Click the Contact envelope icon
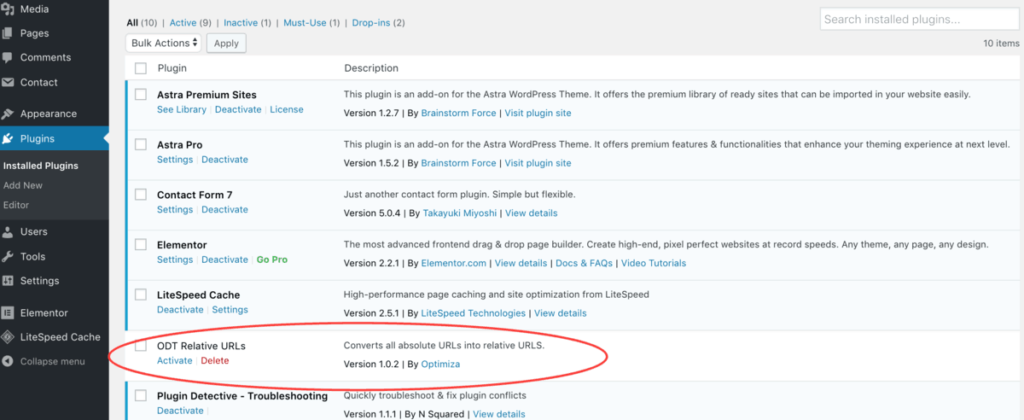1024x420 pixels. point(7,82)
